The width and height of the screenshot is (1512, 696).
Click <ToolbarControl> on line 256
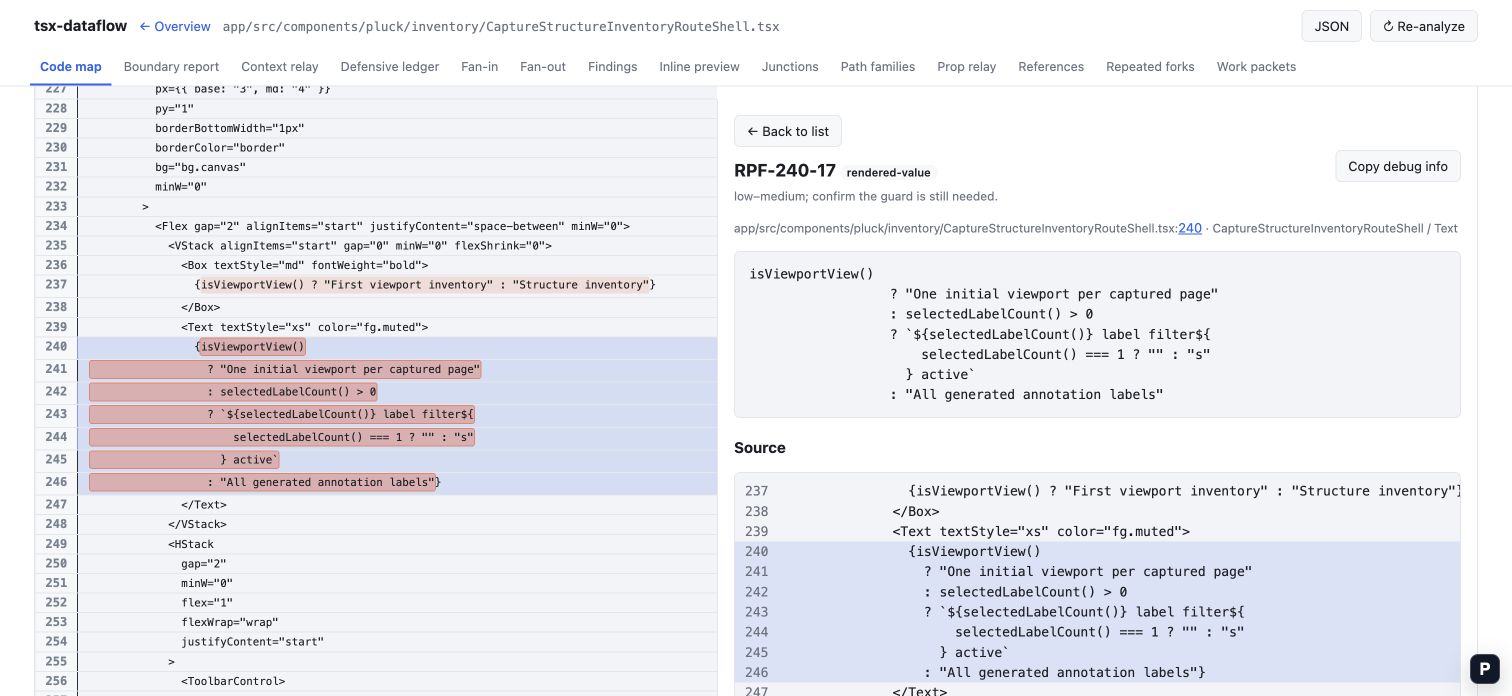(x=233, y=681)
